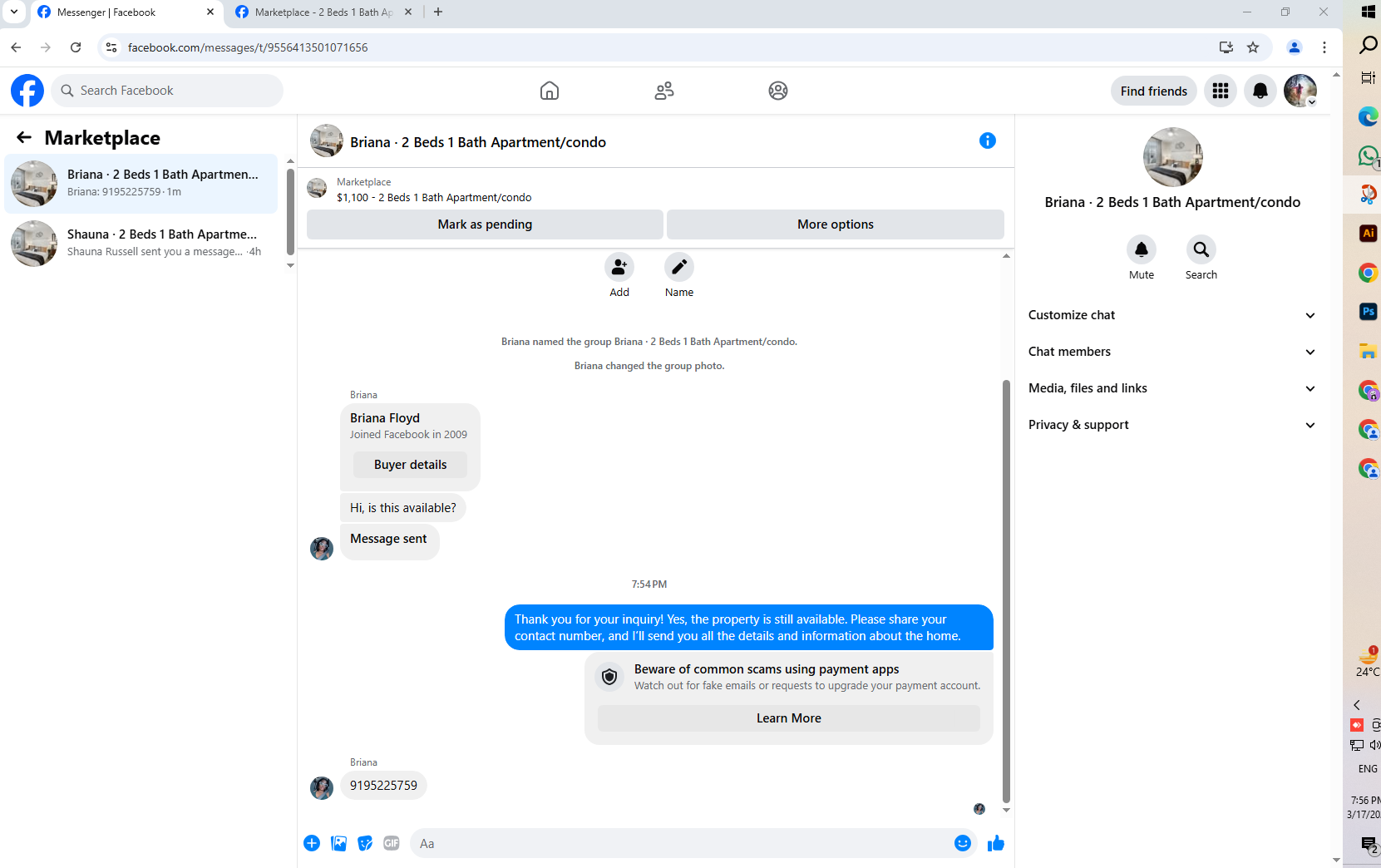Click Learn More about payment scams
This screenshot has height=868, width=1381.
point(788,718)
